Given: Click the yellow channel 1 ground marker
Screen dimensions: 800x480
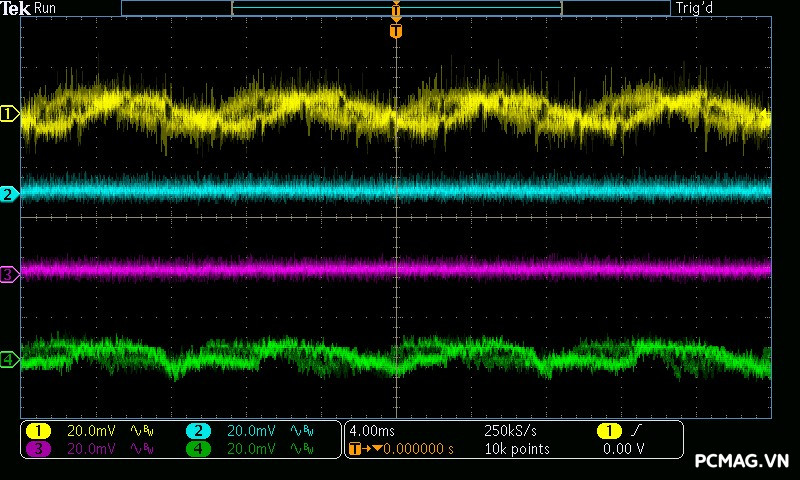Looking at the screenshot, I should (9, 114).
